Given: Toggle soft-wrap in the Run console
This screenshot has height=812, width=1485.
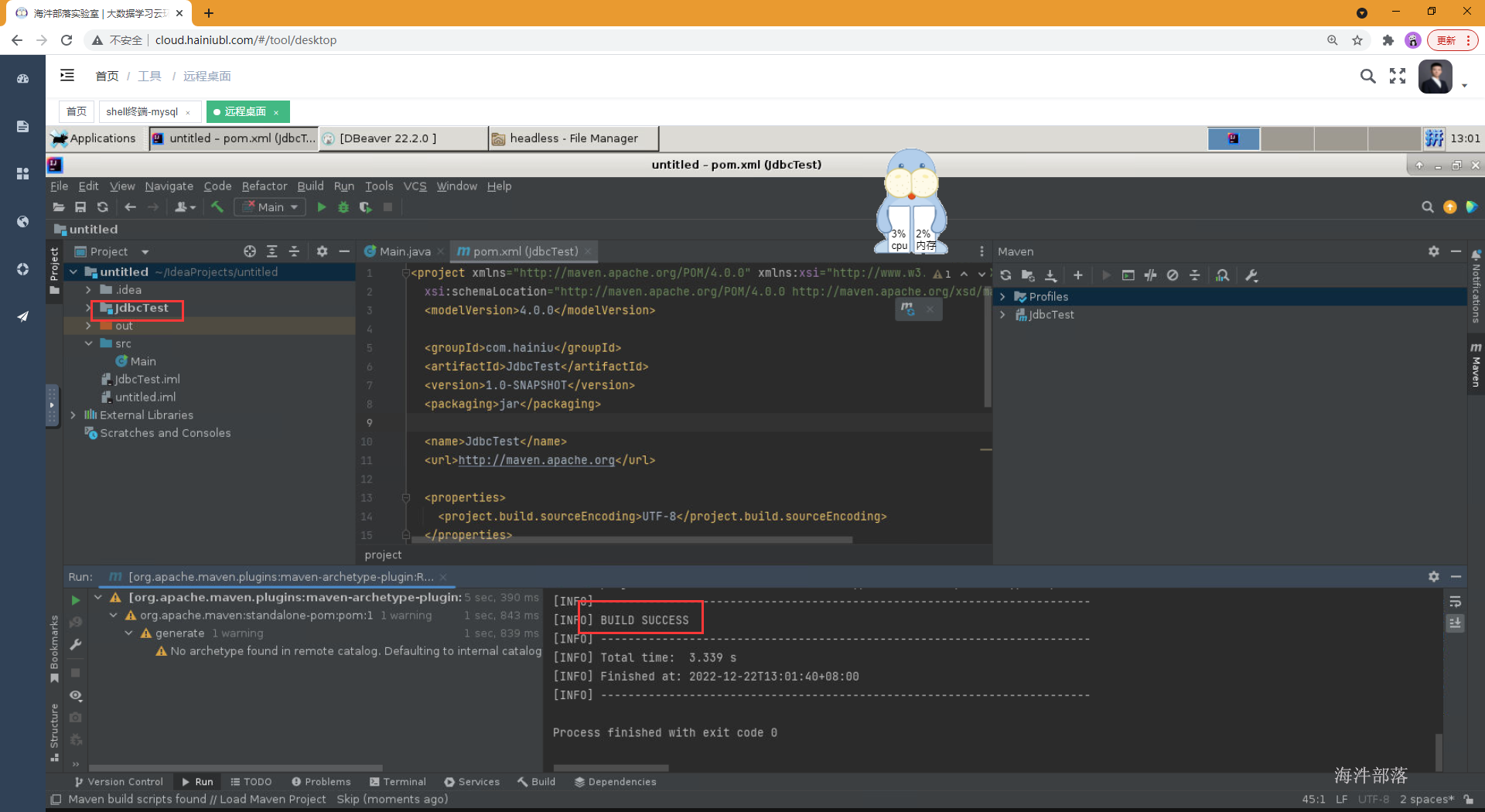Looking at the screenshot, I should click(x=1456, y=602).
